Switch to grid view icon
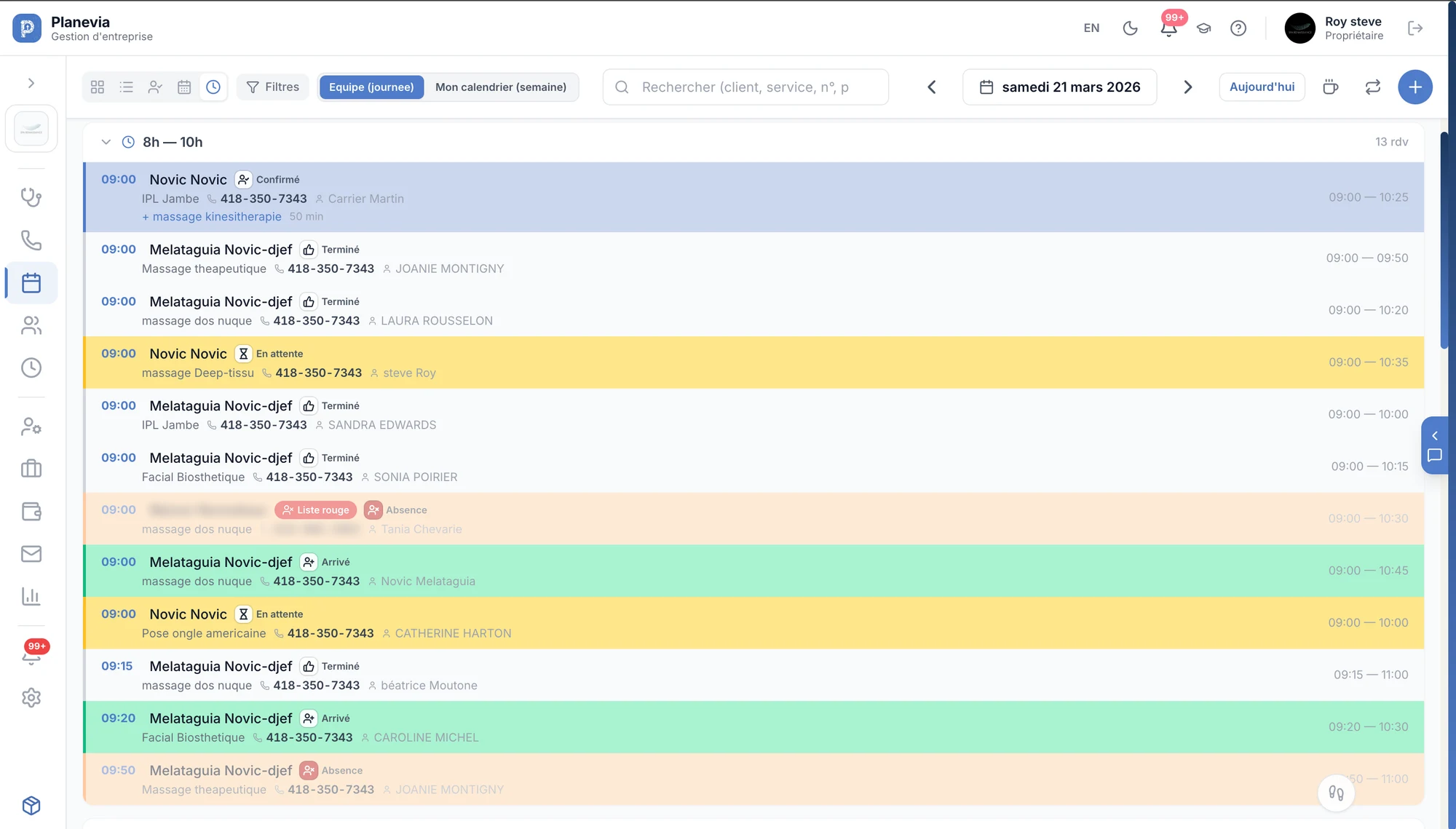The image size is (1456, 829). click(98, 87)
